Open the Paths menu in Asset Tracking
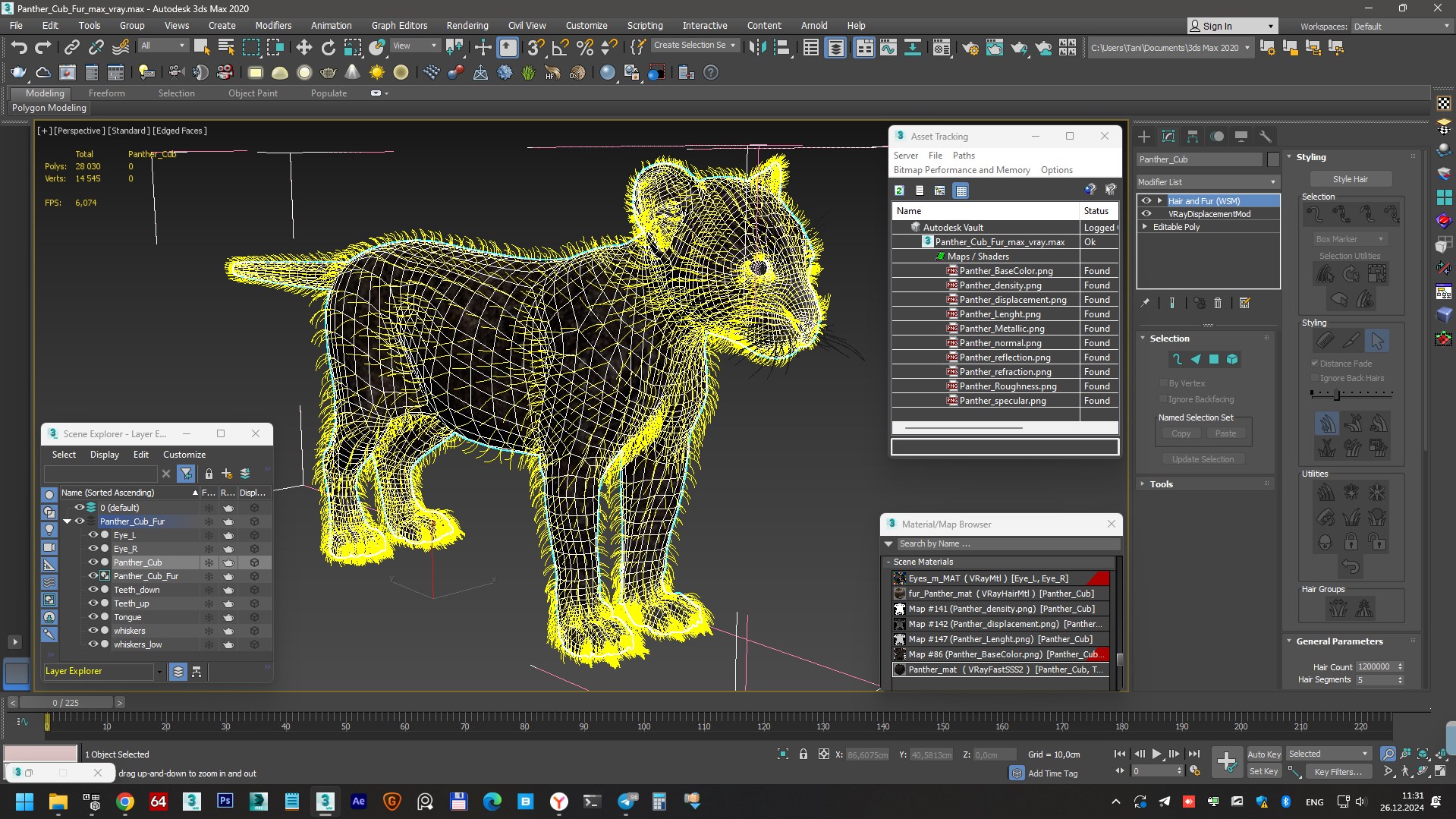Viewport: 1456px width, 819px height. click(x=964, y=156)
